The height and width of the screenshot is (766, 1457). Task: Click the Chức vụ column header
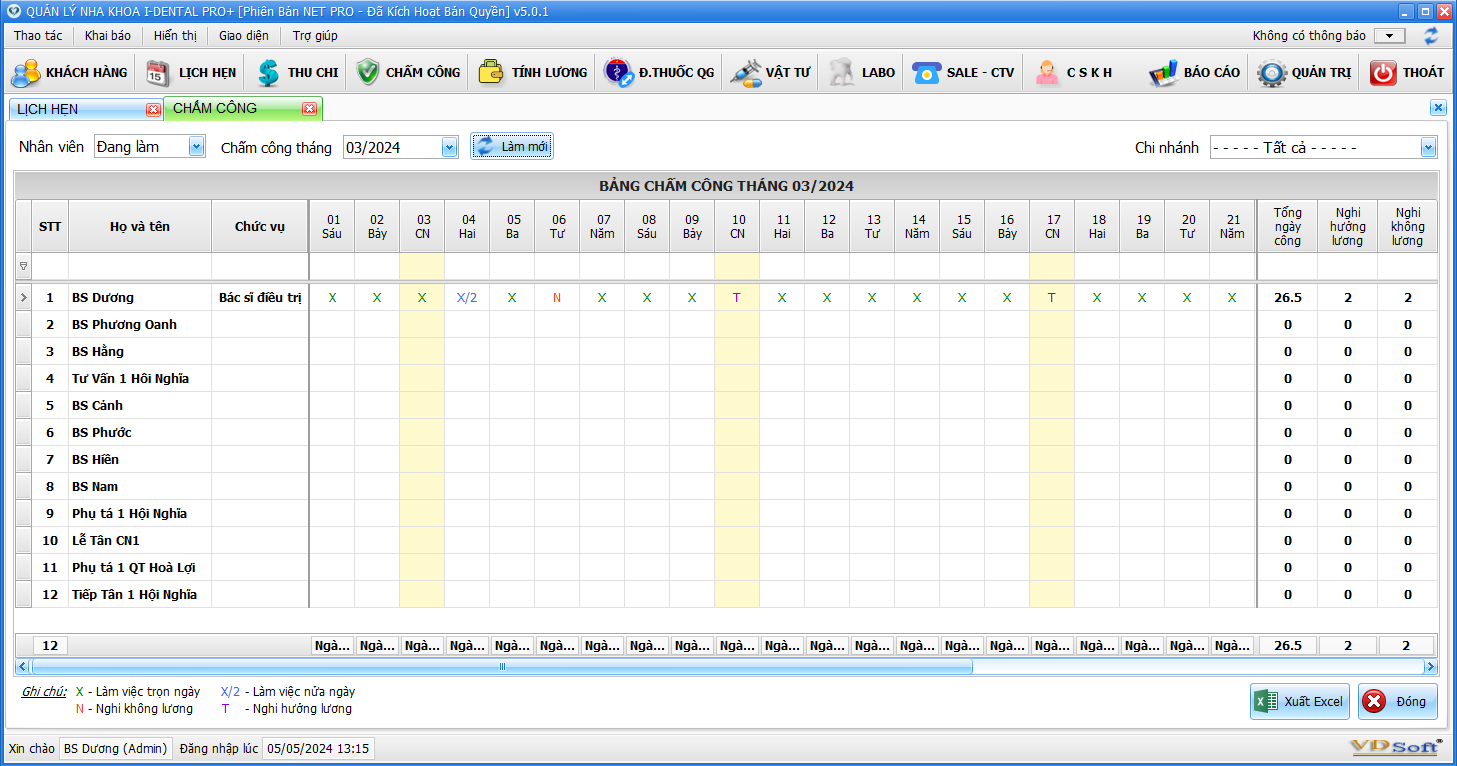click(260, 226)
